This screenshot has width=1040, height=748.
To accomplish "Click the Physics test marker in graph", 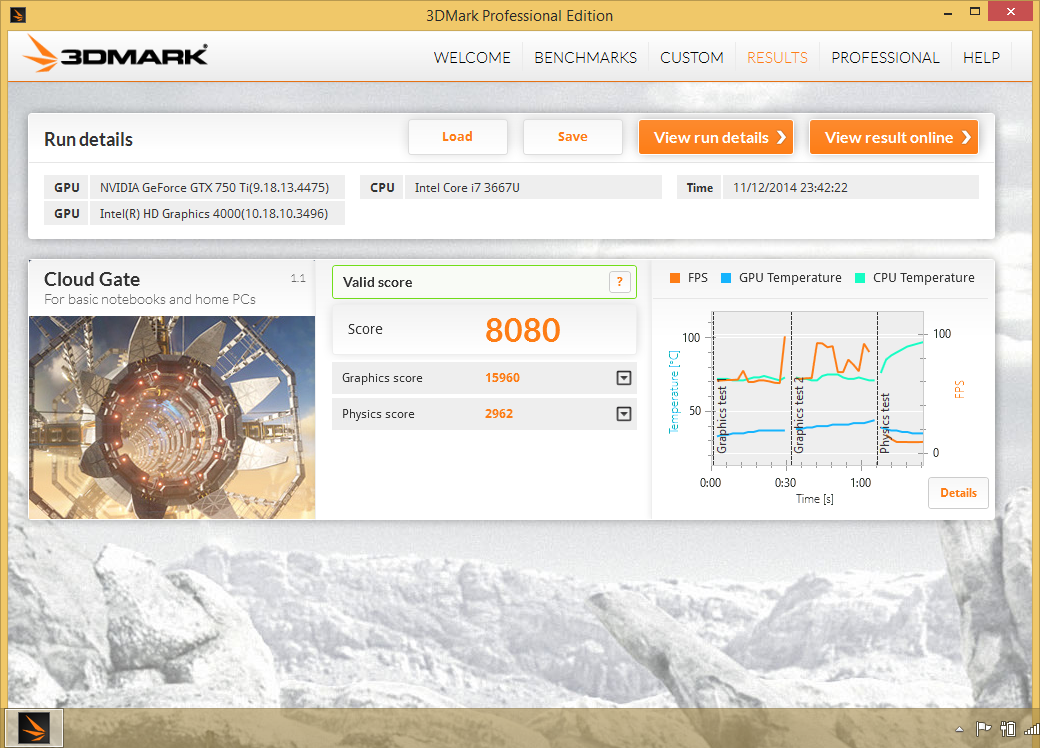I will pos(885,423).
